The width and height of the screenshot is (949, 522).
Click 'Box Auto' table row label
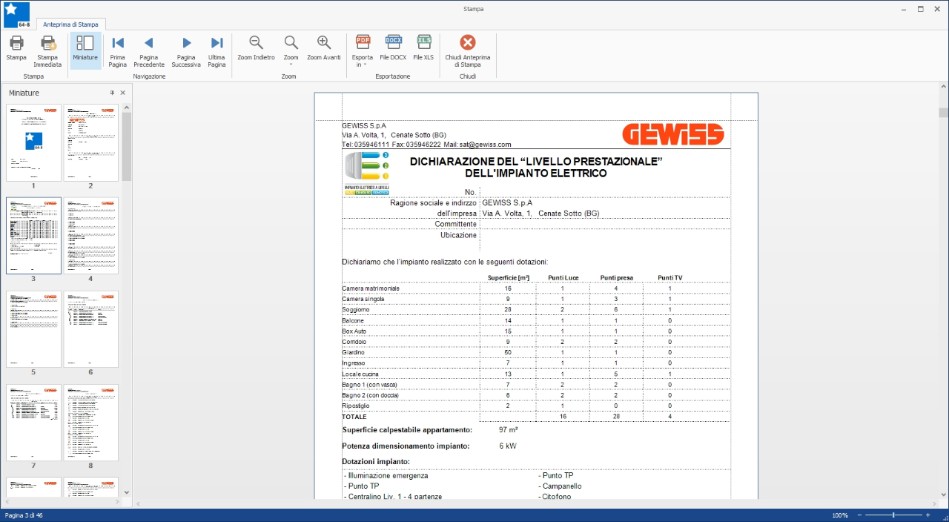354,331
